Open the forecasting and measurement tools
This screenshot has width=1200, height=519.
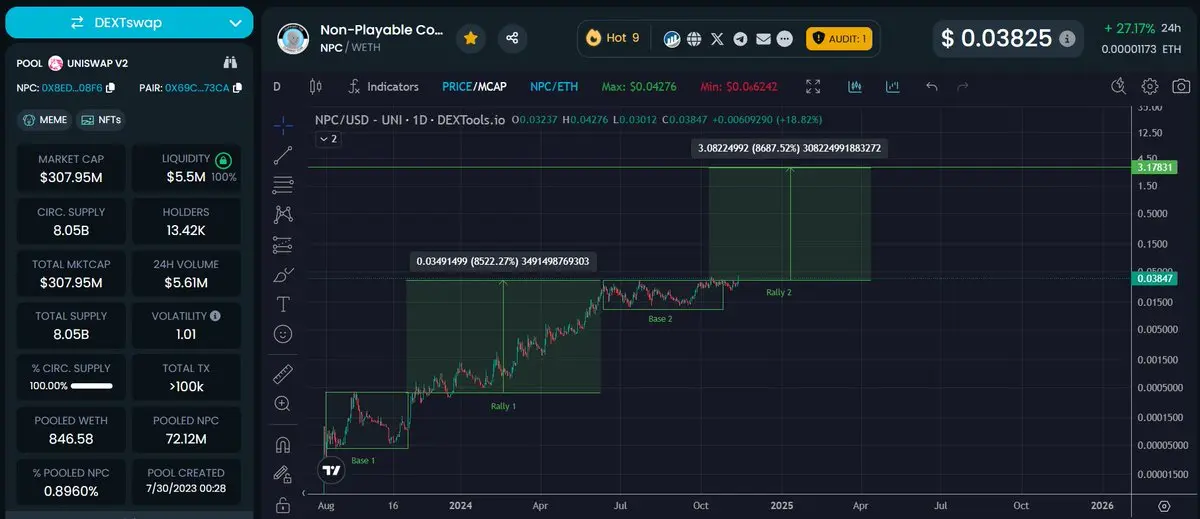pos(283,244)
